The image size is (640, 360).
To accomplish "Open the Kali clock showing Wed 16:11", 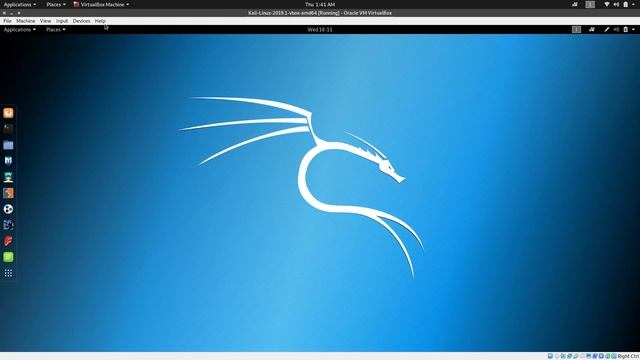I will pyautogui.click(x=320, y=29).
